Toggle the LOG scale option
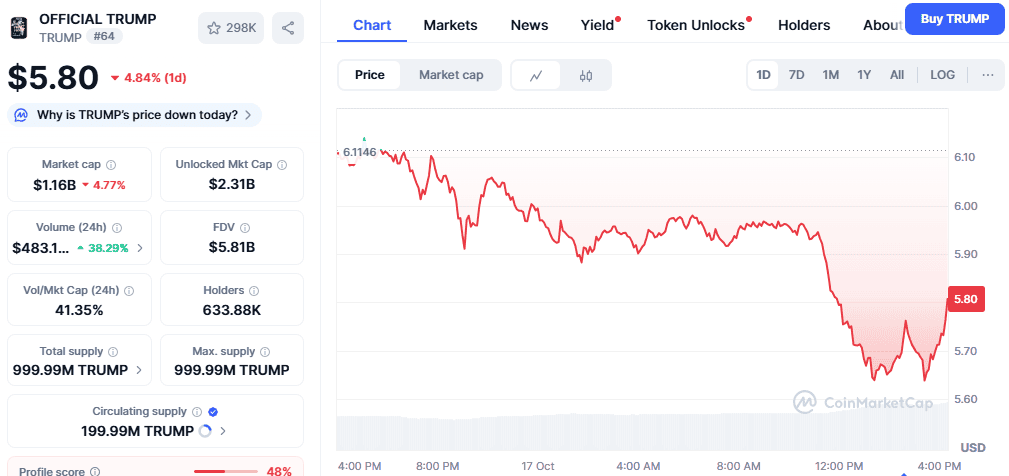 tap(942, 75)
